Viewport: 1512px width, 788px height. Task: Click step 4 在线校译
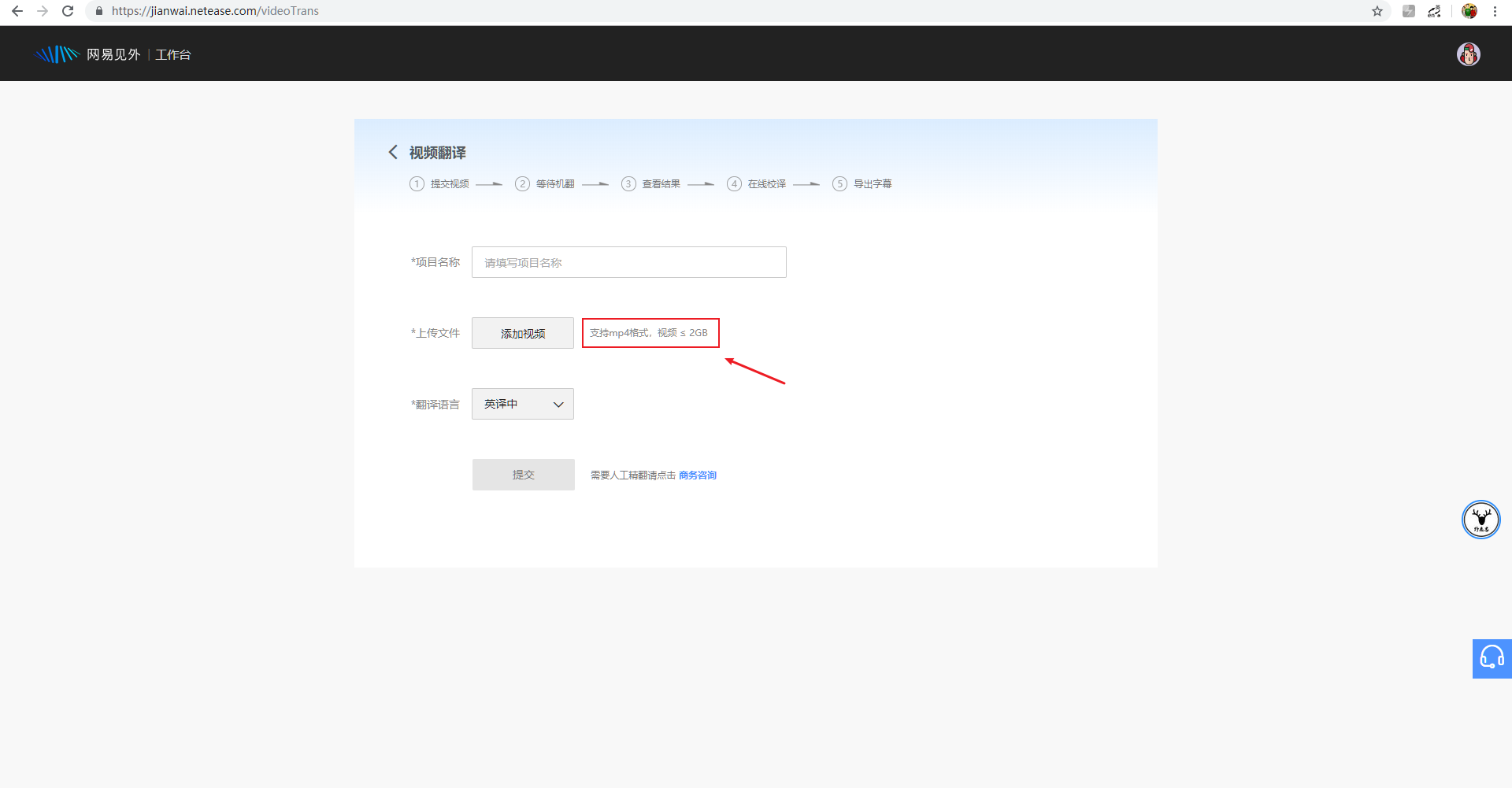point(757,183)
